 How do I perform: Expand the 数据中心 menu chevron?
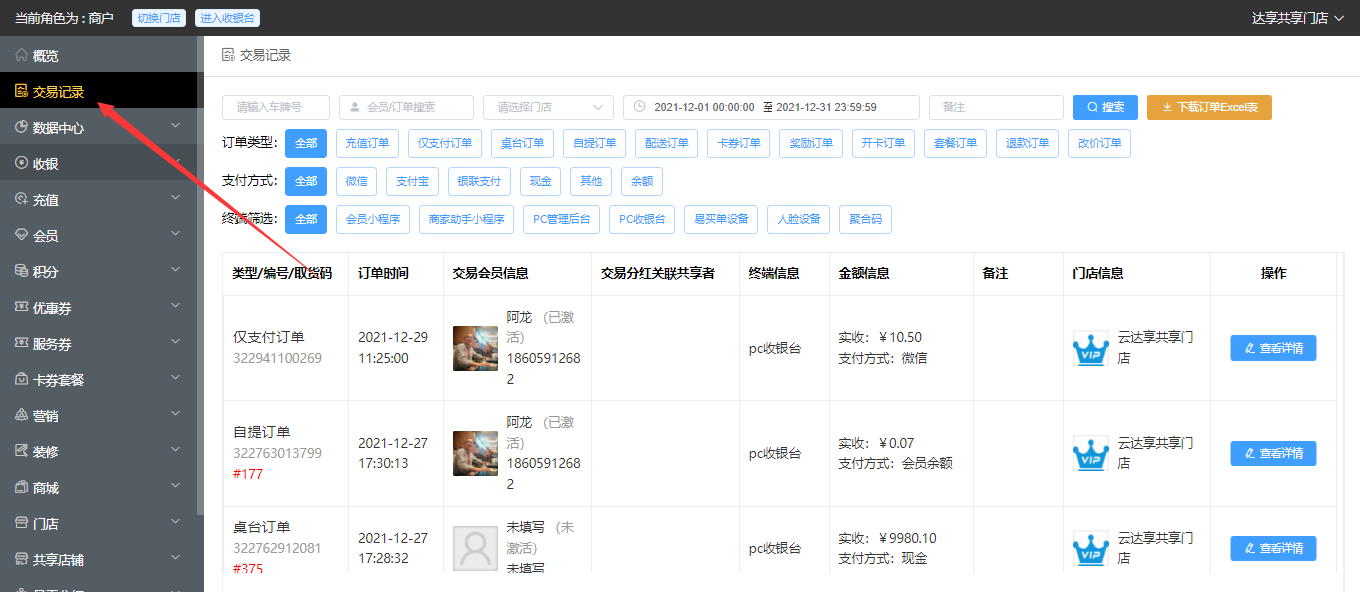point(176,127)
